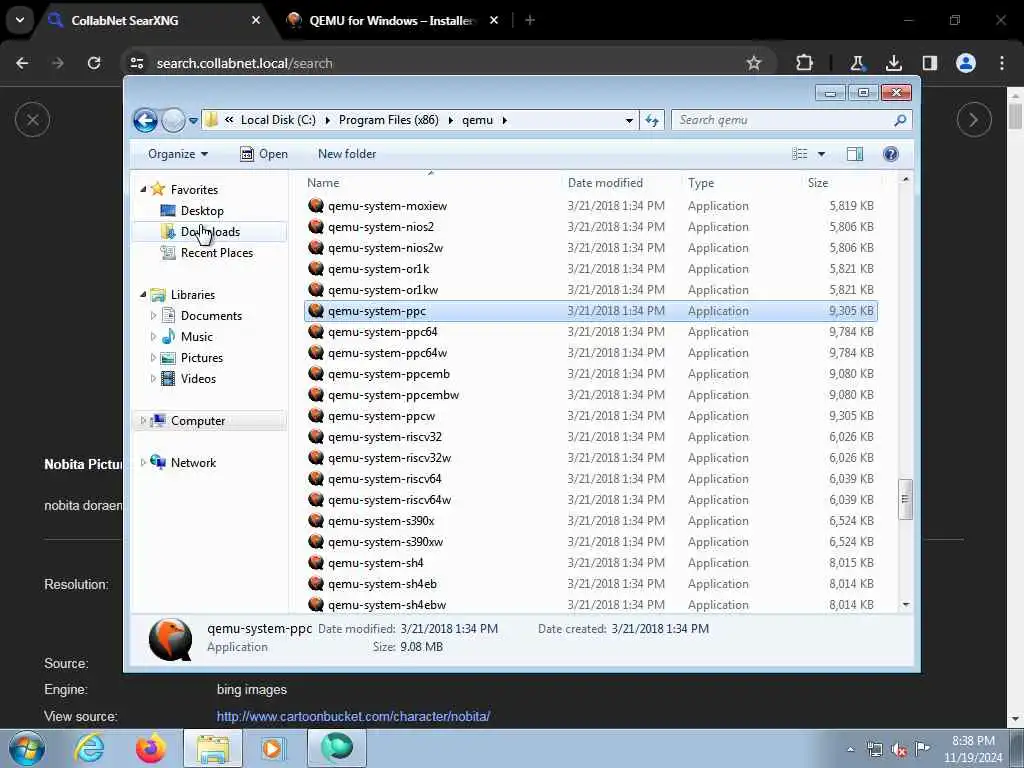Image resolution: width=1024 pixels, height=768 pixels.
Task: Open browser profile avatar
Action: (966, 63)
